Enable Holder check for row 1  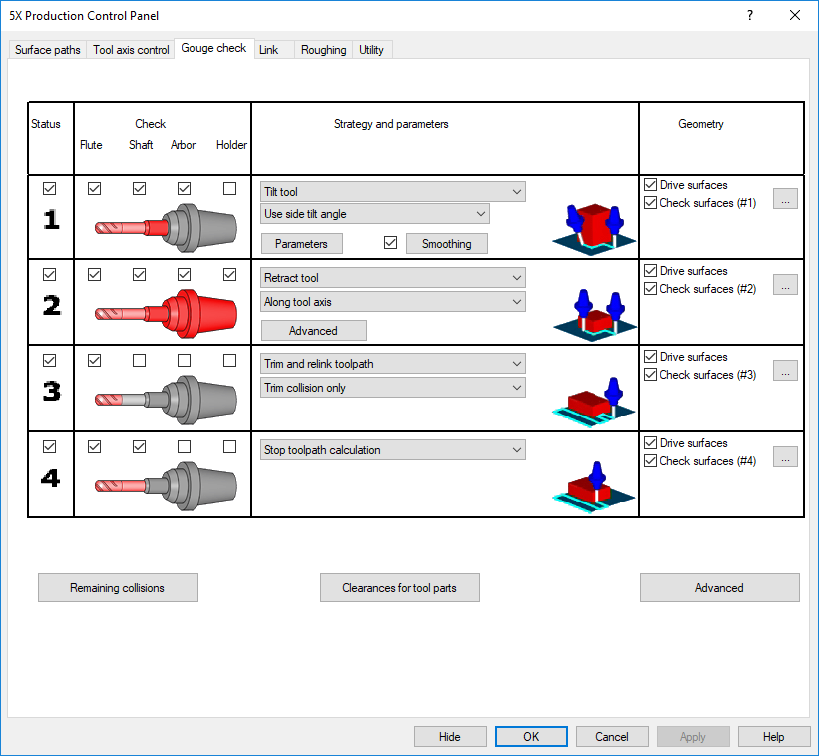[230, 188]
